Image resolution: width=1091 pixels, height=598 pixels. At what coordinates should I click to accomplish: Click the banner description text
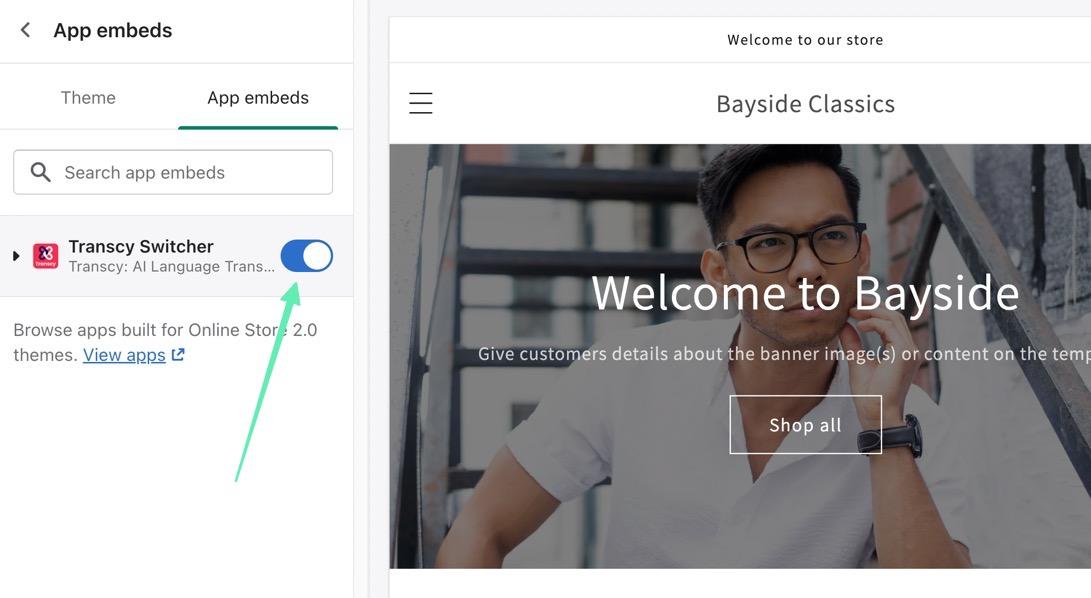tap(784, 354)
